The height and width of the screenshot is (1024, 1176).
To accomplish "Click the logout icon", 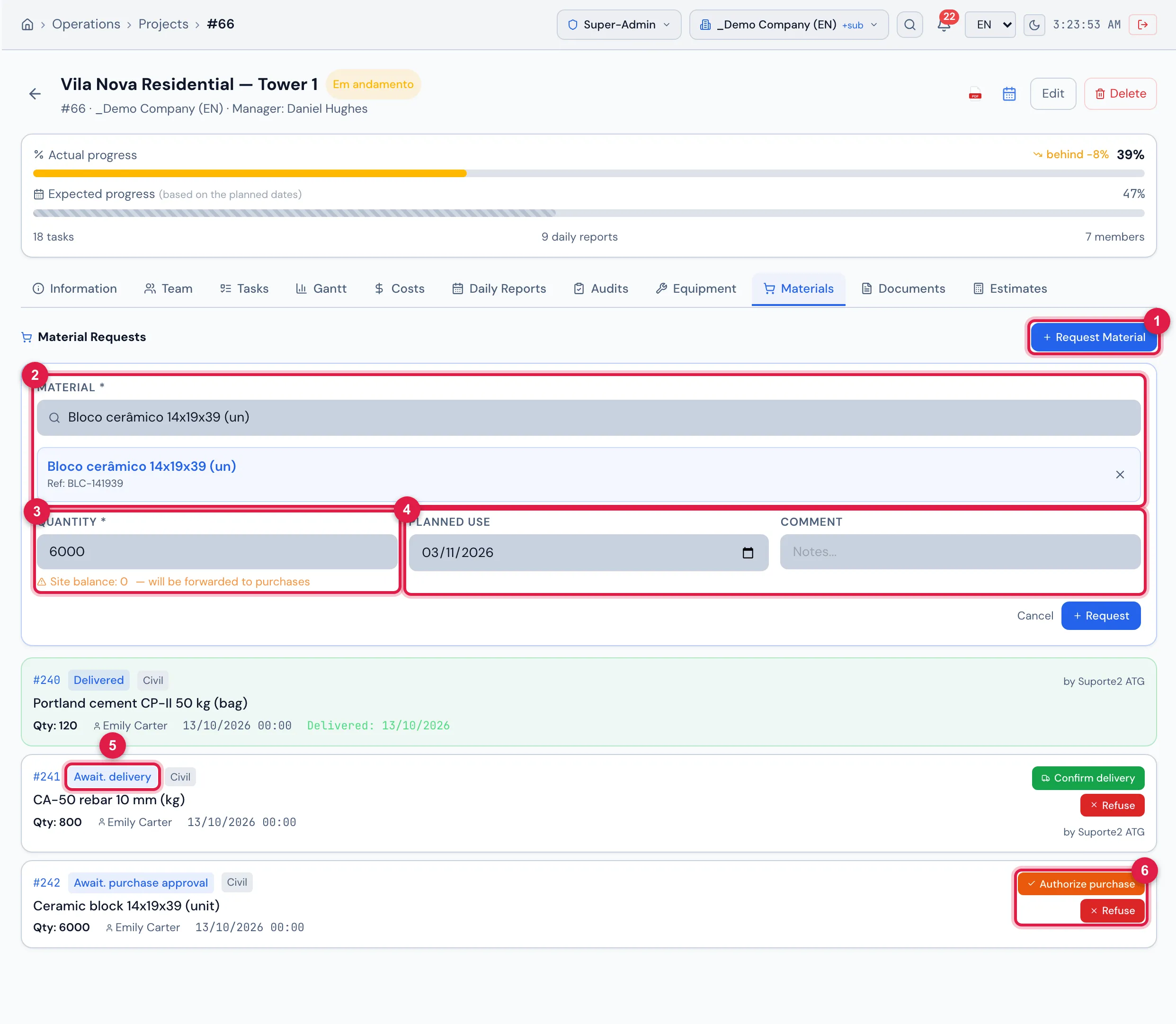I will [1142, 25].
